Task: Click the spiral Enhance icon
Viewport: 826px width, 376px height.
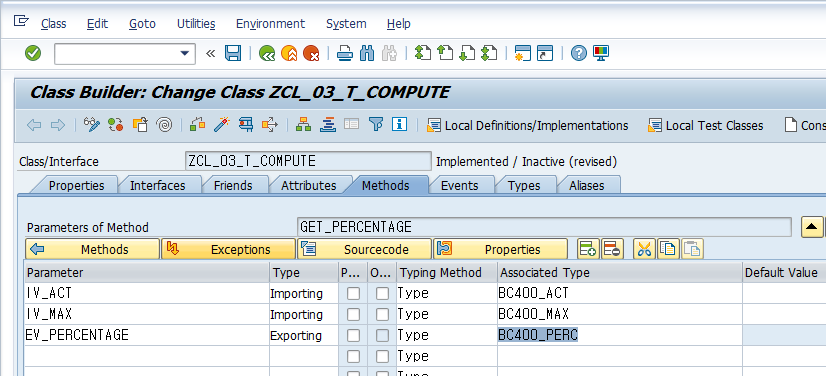Action: pyautogui.click(x=165, y=125)
